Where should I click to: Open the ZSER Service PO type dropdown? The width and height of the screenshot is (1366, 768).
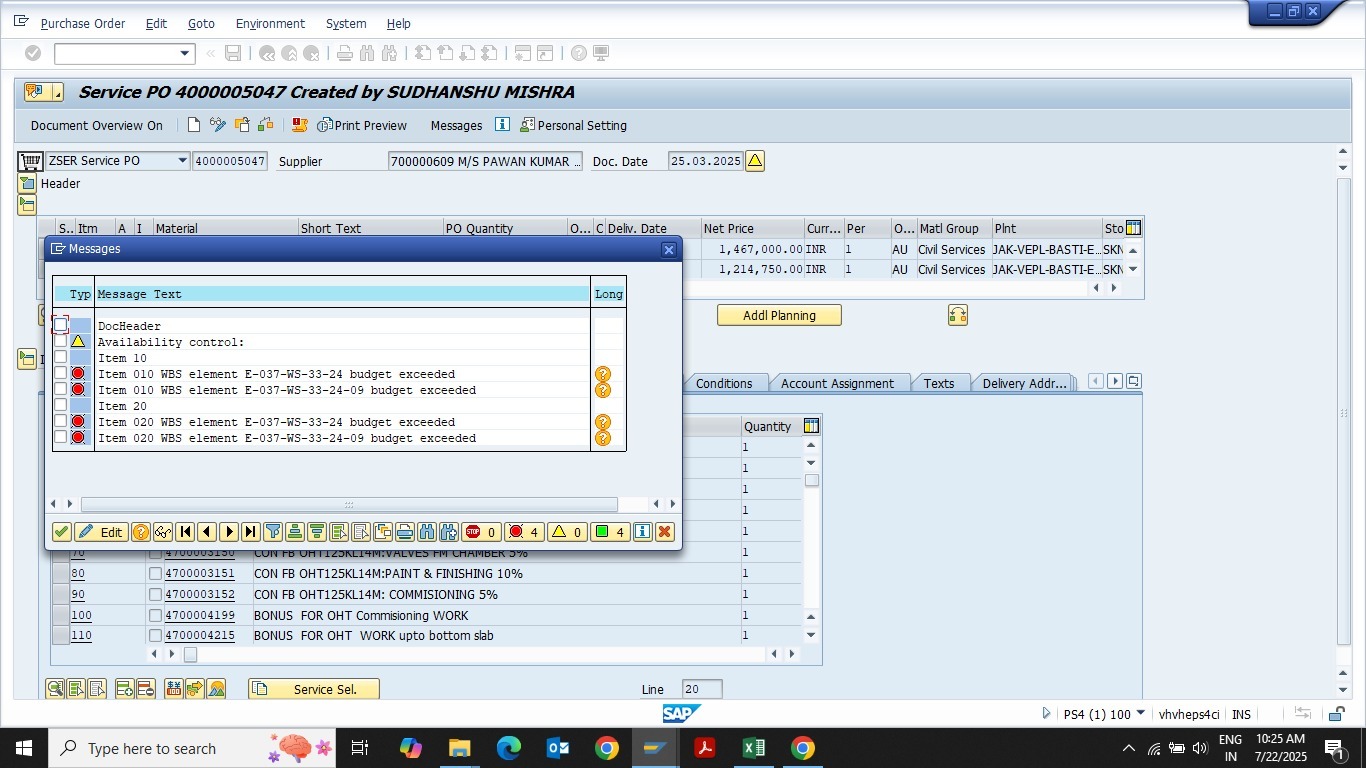pyautogui.click(x=182, y=161)
